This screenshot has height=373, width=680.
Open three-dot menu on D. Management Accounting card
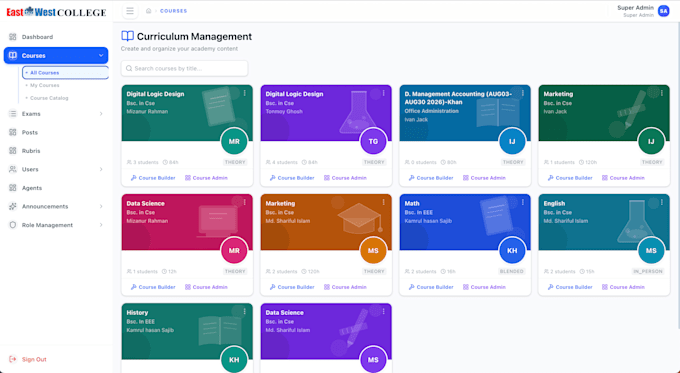tap(523, 93)
